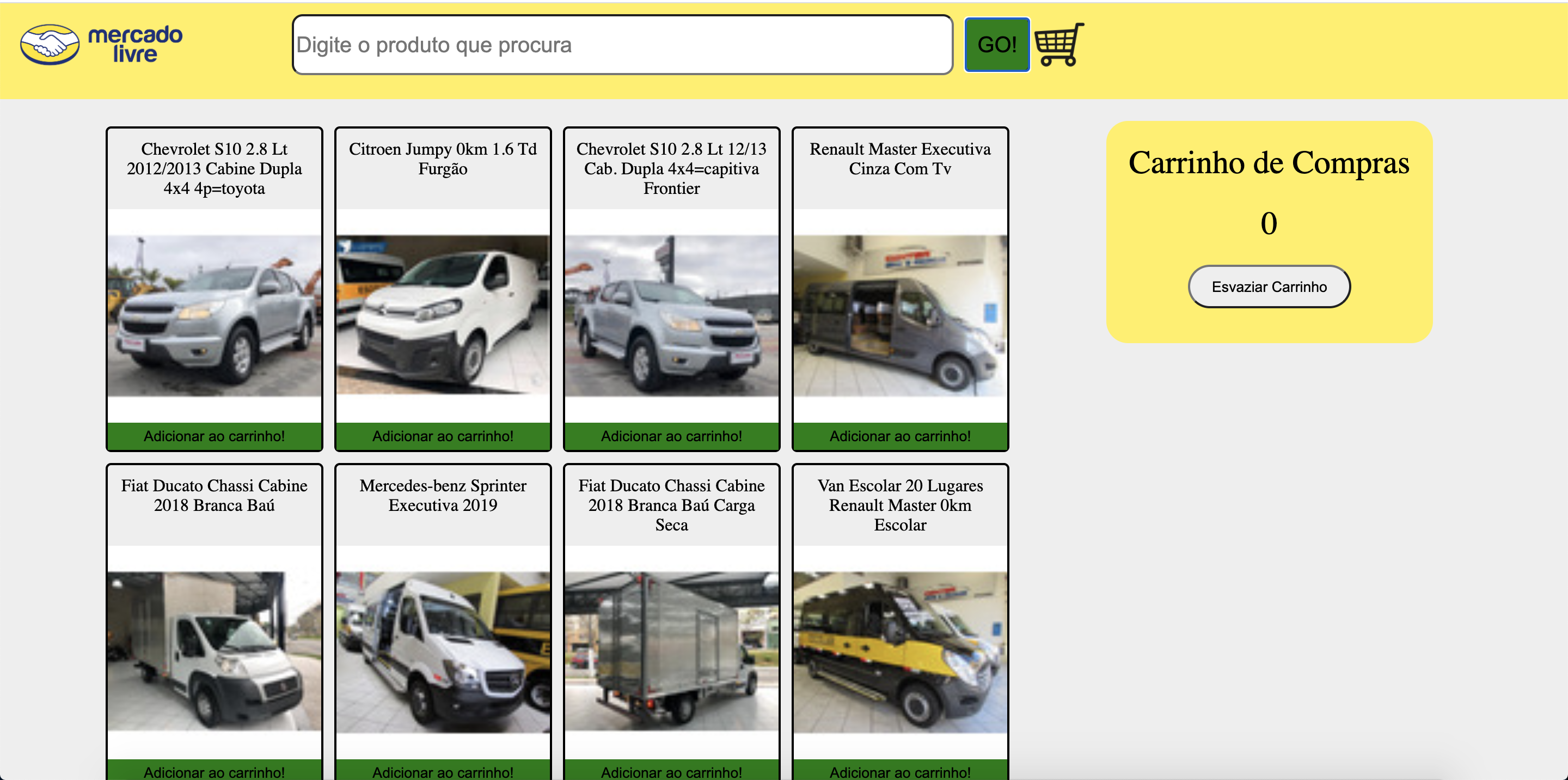Add Chevrolet S10 2012/2013 Cabine Dupla to cart

(x=215, y=436)
